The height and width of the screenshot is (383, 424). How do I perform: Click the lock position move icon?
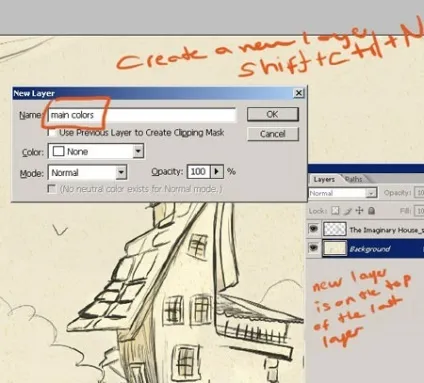point(359,211)
